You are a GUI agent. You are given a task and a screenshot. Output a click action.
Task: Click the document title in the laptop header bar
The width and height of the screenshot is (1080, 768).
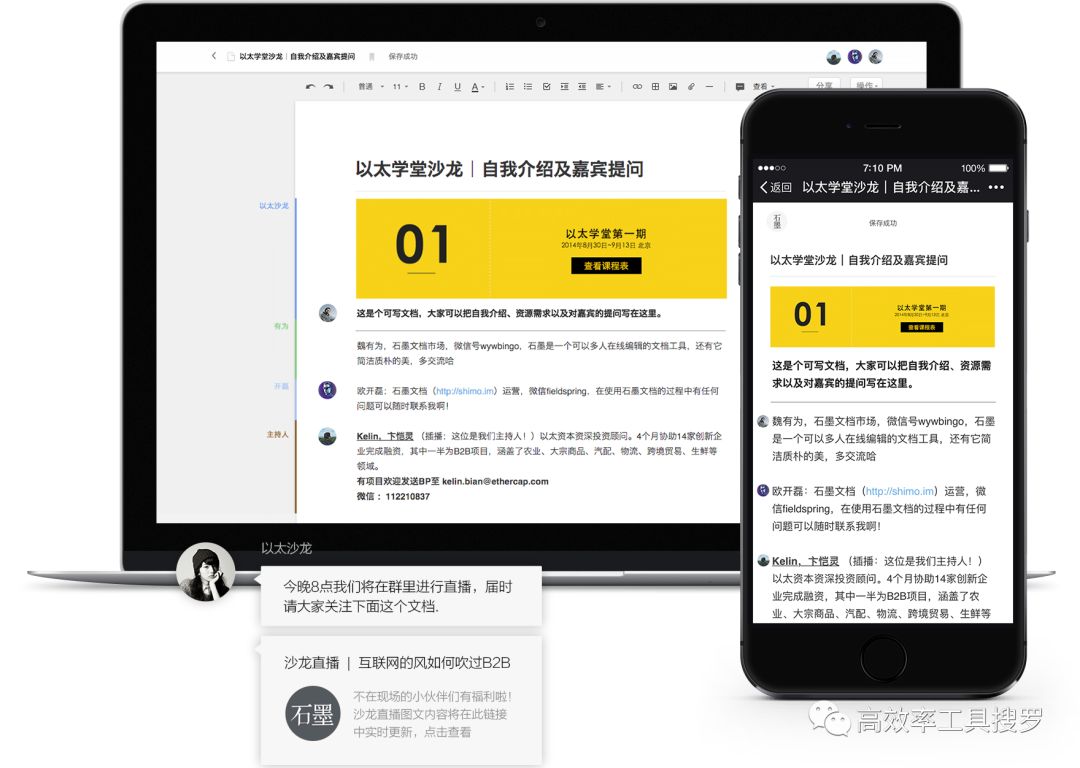(x=298, y=56)
